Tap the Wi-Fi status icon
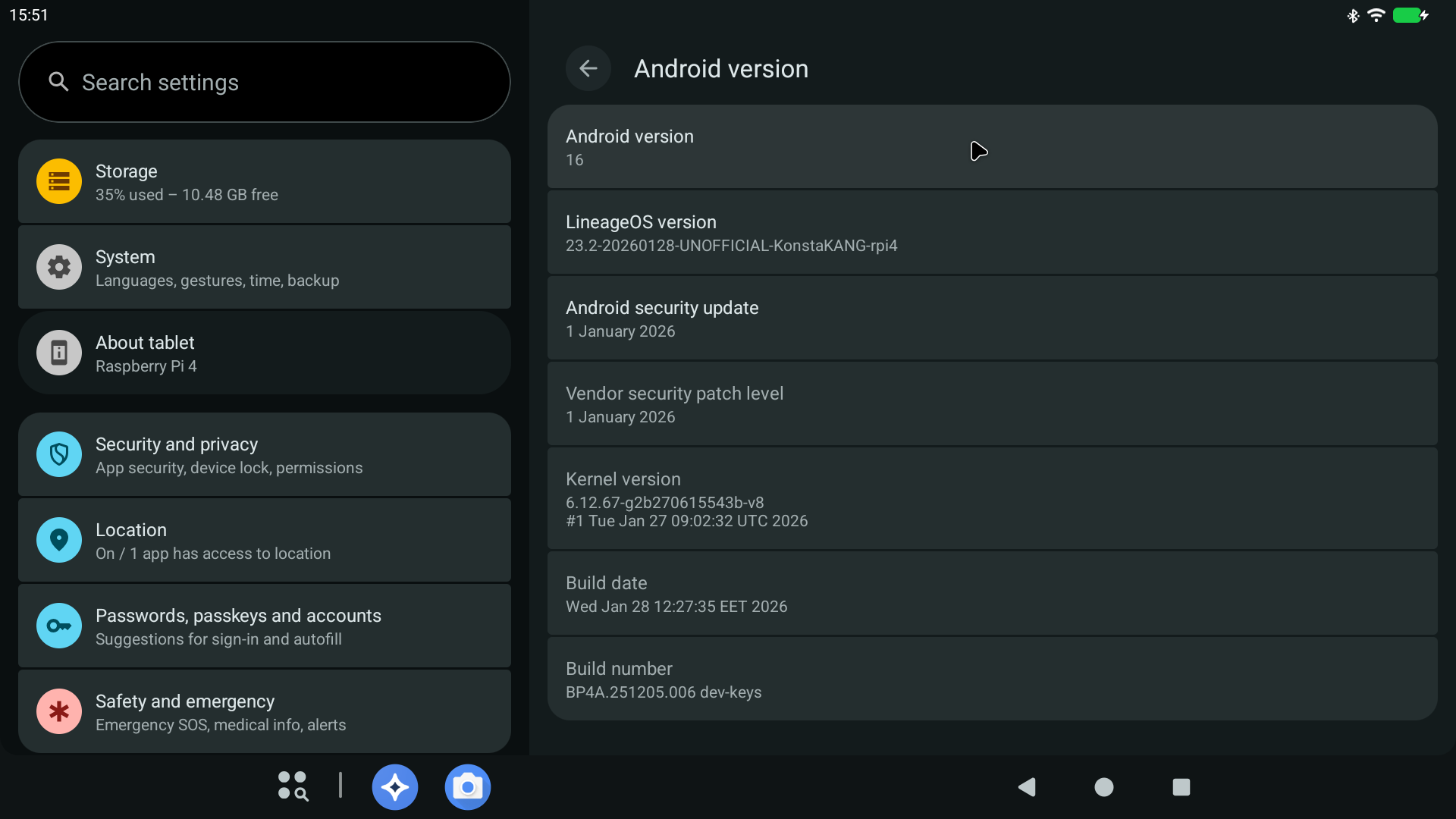The image size is (1456, 819). point(1376,14)
